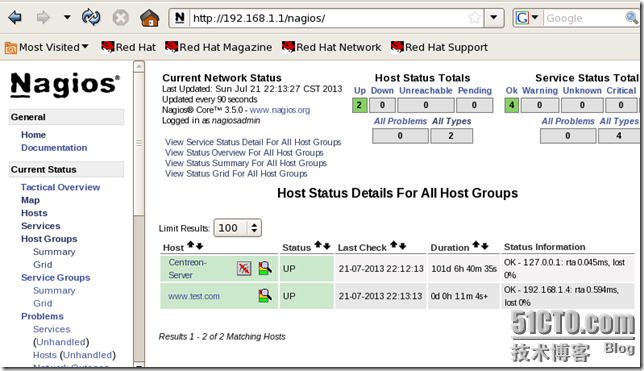Open the Red Hat Magazine bookmark

pos(218,48)
